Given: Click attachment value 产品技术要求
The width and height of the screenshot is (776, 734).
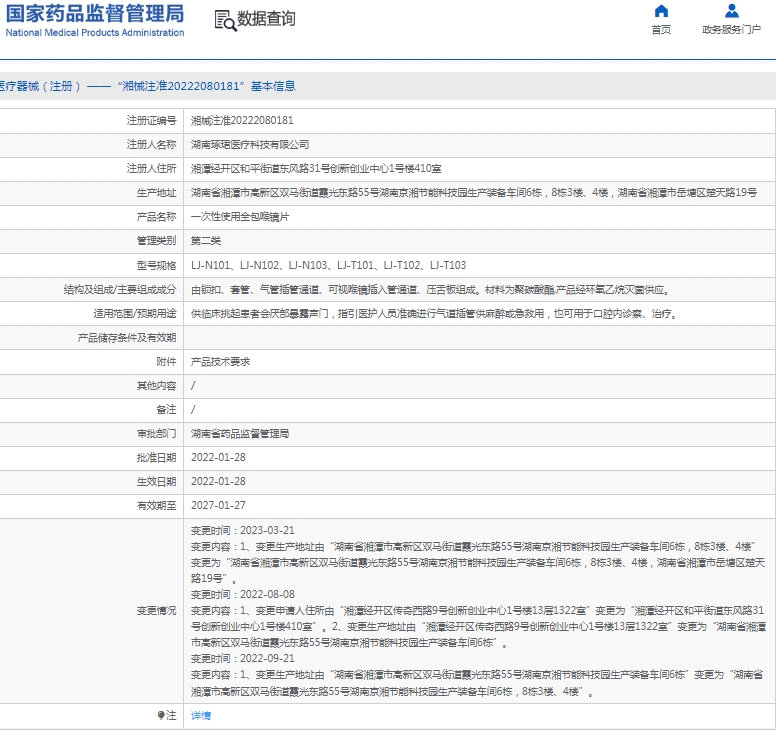Looking at the screenshot, I should (x=221, y=362).
